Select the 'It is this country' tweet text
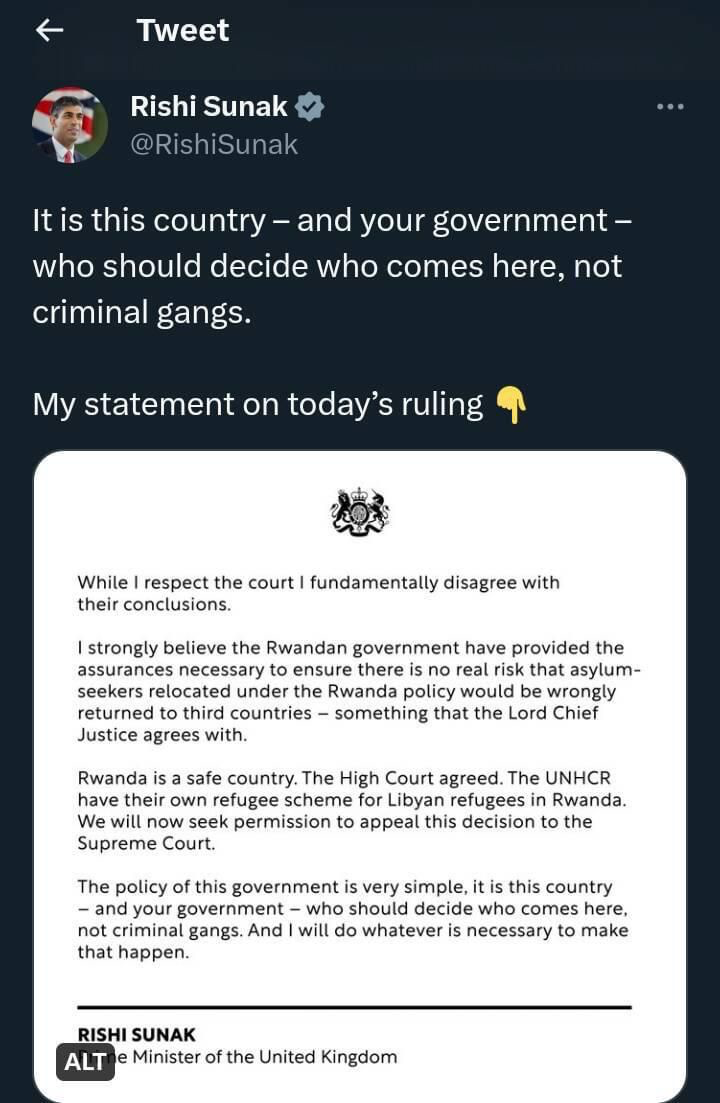 click(x=332, y=267)
